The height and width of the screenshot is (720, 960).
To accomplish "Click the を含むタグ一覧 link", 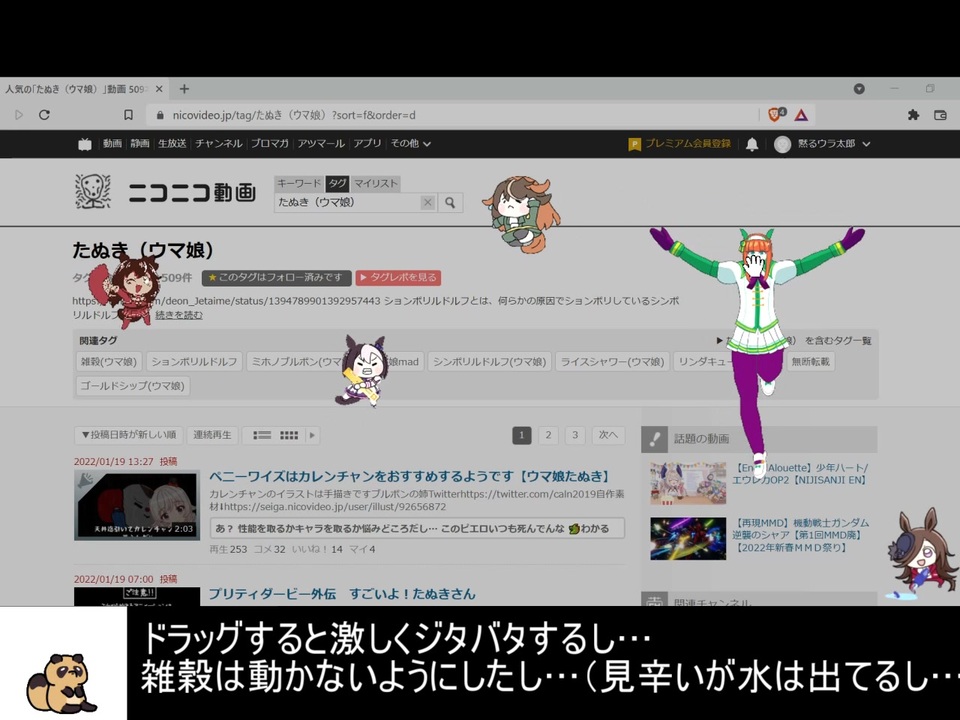I will click(838, 340).
